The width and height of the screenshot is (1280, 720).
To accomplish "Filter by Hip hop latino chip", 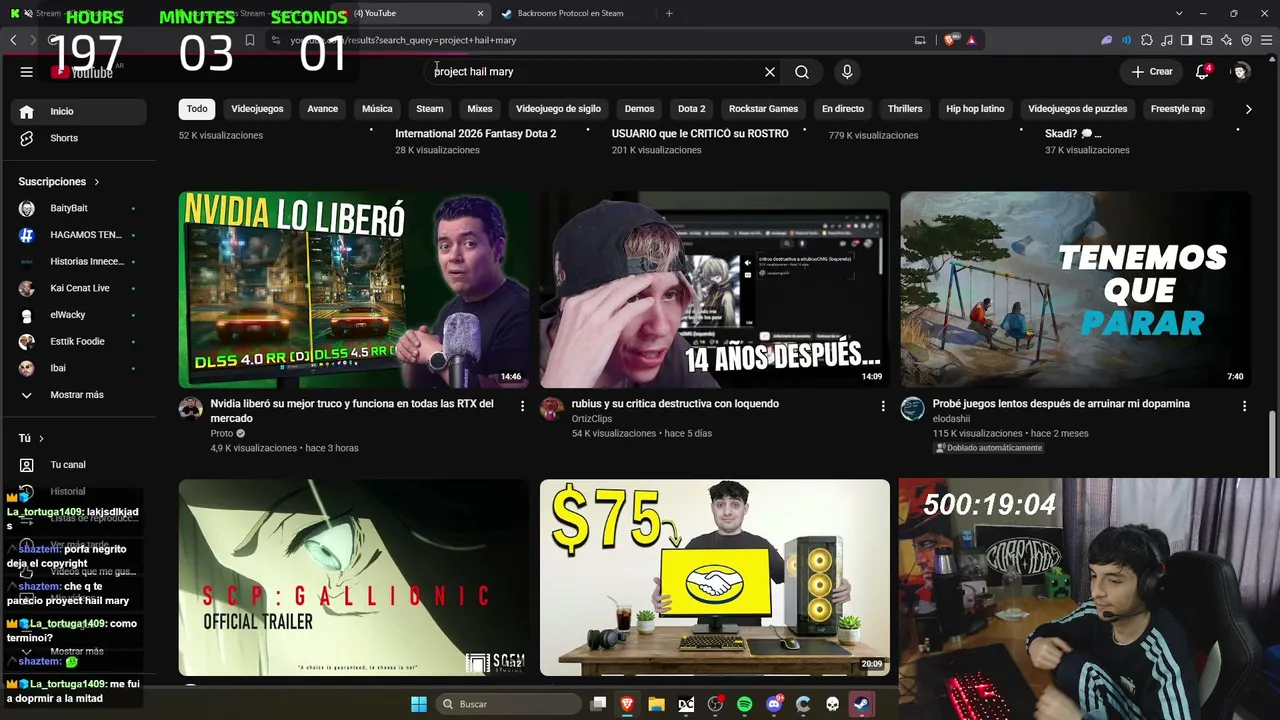I will point(975,109).
